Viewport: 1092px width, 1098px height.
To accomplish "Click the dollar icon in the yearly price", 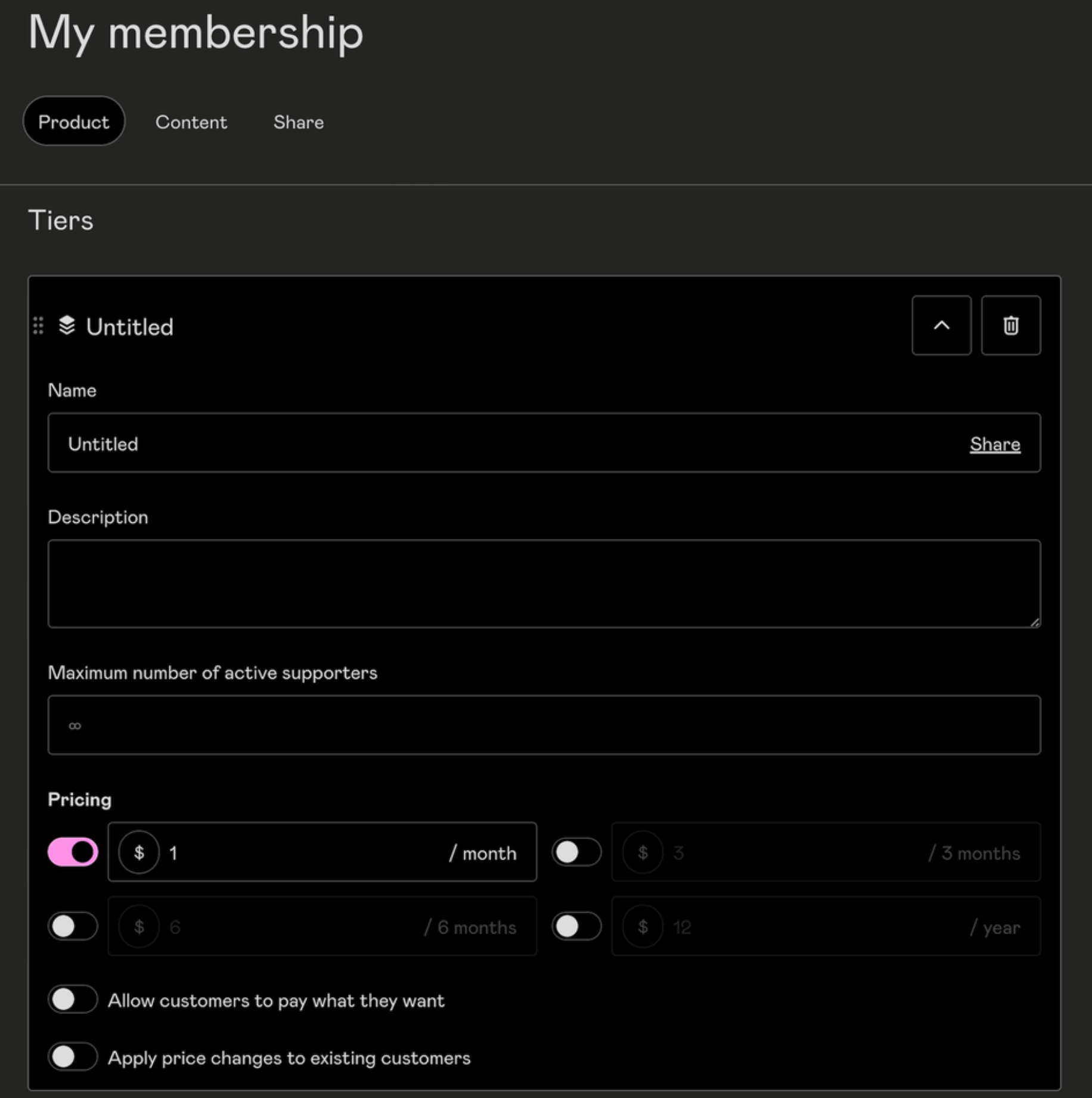I will click(644, 926).
